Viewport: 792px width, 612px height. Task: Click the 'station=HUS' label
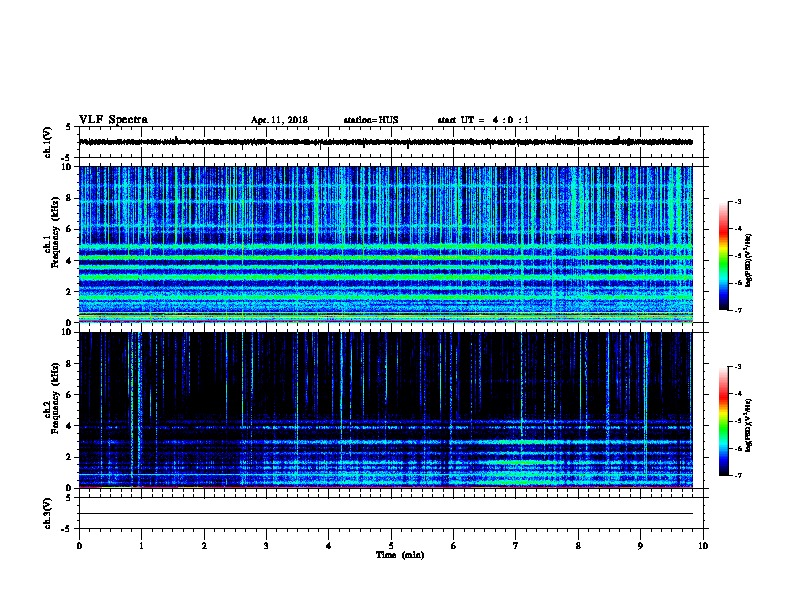point(371,120)
